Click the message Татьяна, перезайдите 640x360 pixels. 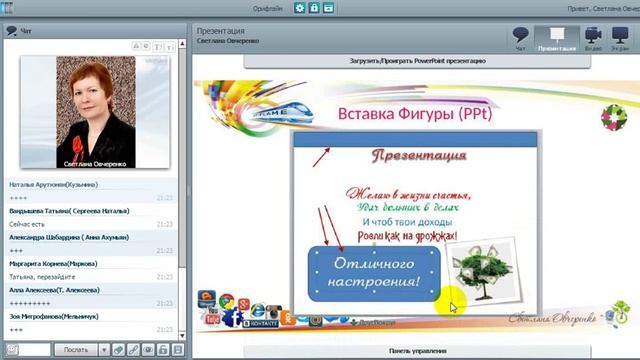pyautogui.click(x=42, y=277)
